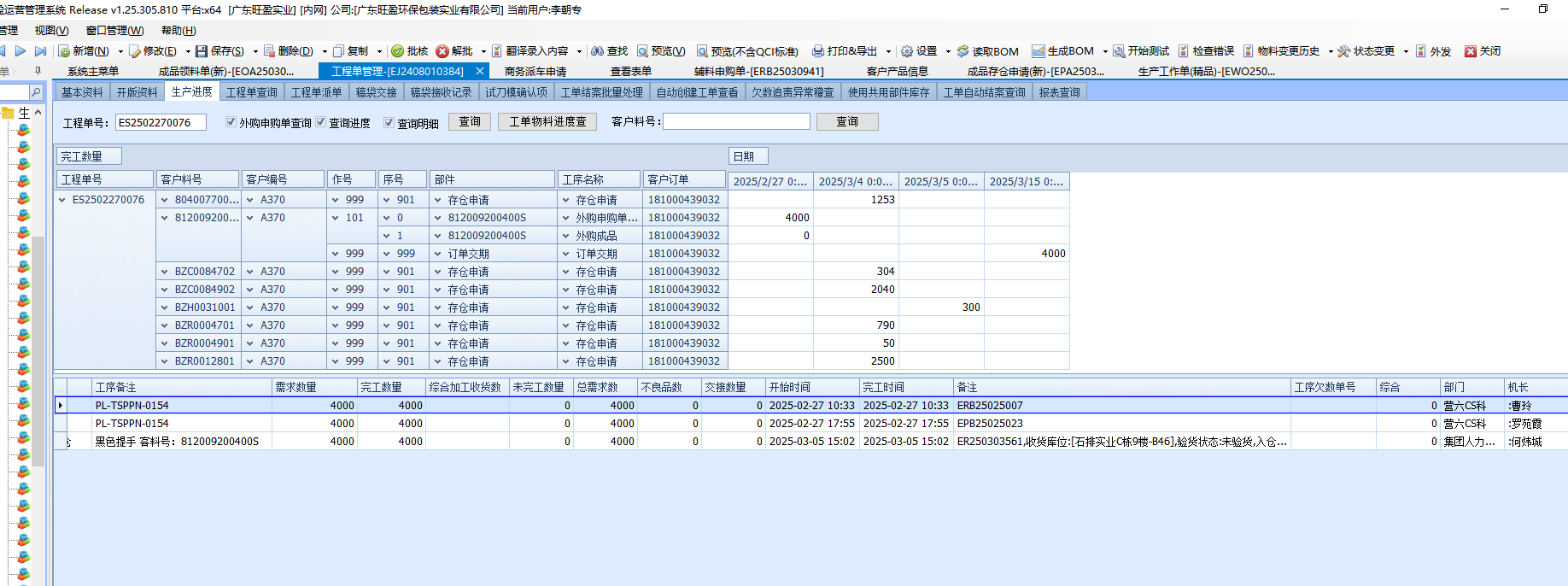Click the 完工数量 grouping header
The image size is (1568, 586).
coord(89,156)
